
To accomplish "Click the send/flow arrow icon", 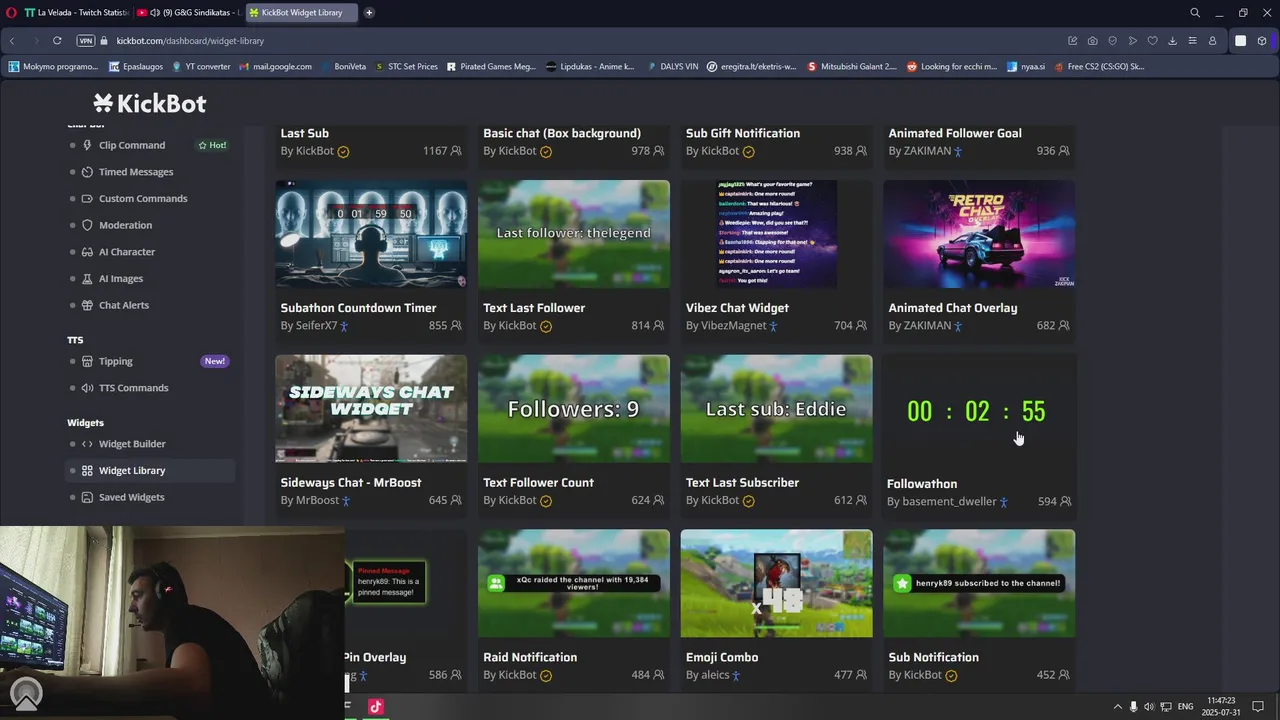I will click(x=1132, y=41).
